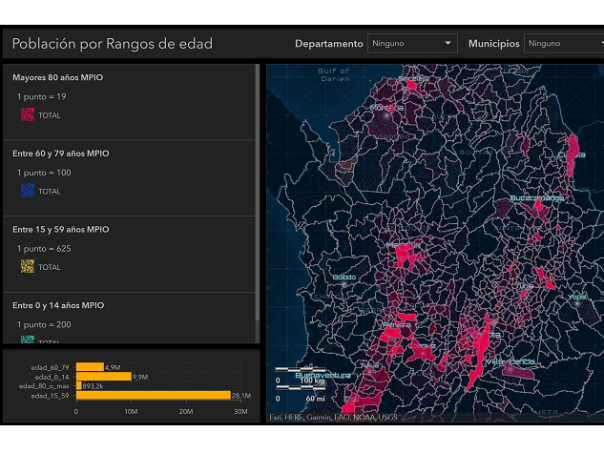Image resolution: width=604 pixels, height=453 pixels.
Task: Select the edad_60_79 bar in the chart
Action: pos(89,367)
